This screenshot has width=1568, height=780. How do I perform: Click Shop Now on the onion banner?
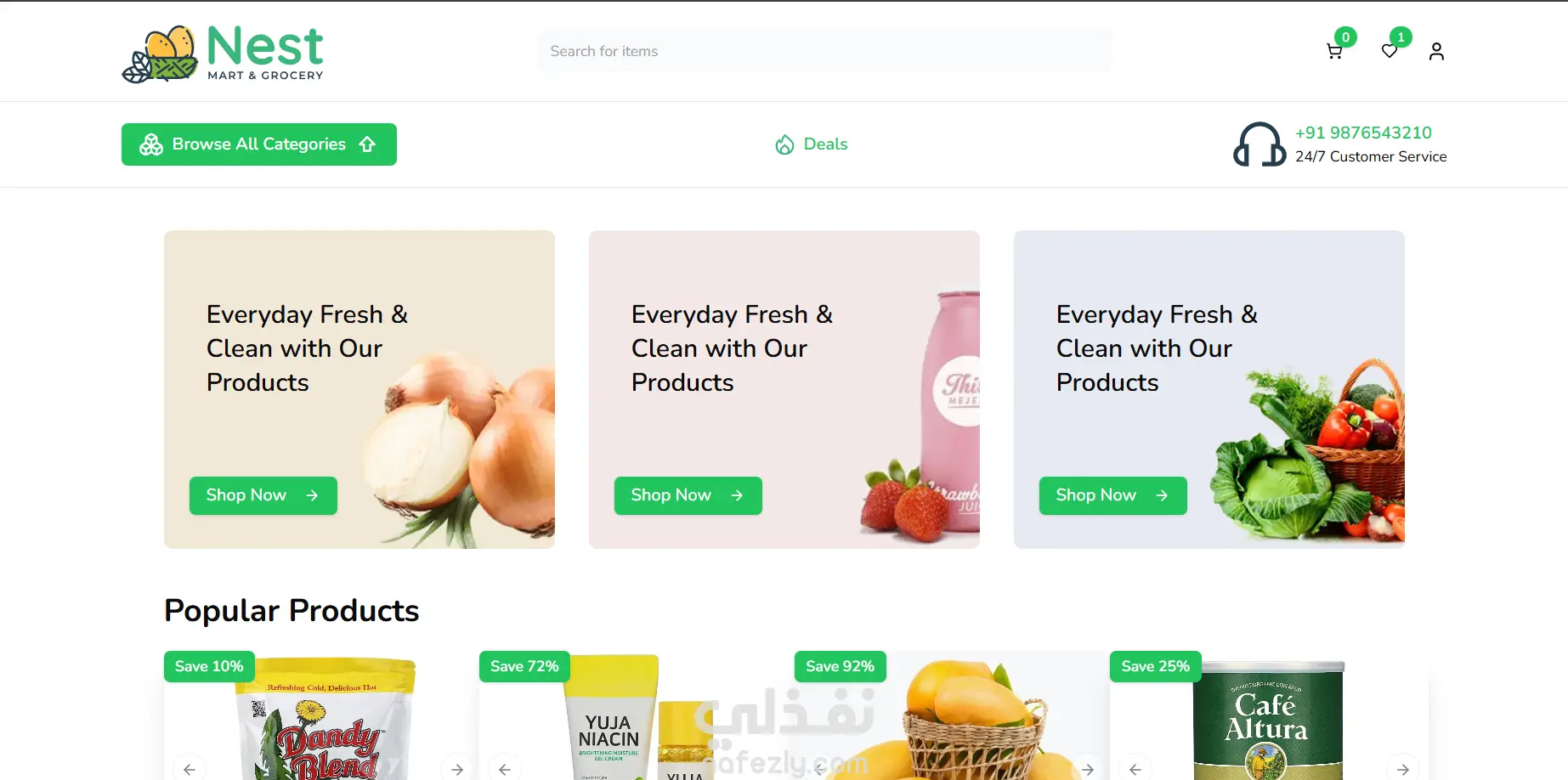[263, 495]
